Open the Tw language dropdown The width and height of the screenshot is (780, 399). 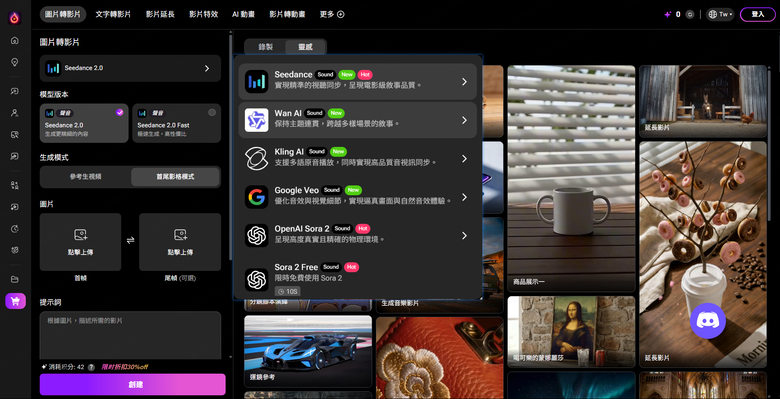point(720,14)
